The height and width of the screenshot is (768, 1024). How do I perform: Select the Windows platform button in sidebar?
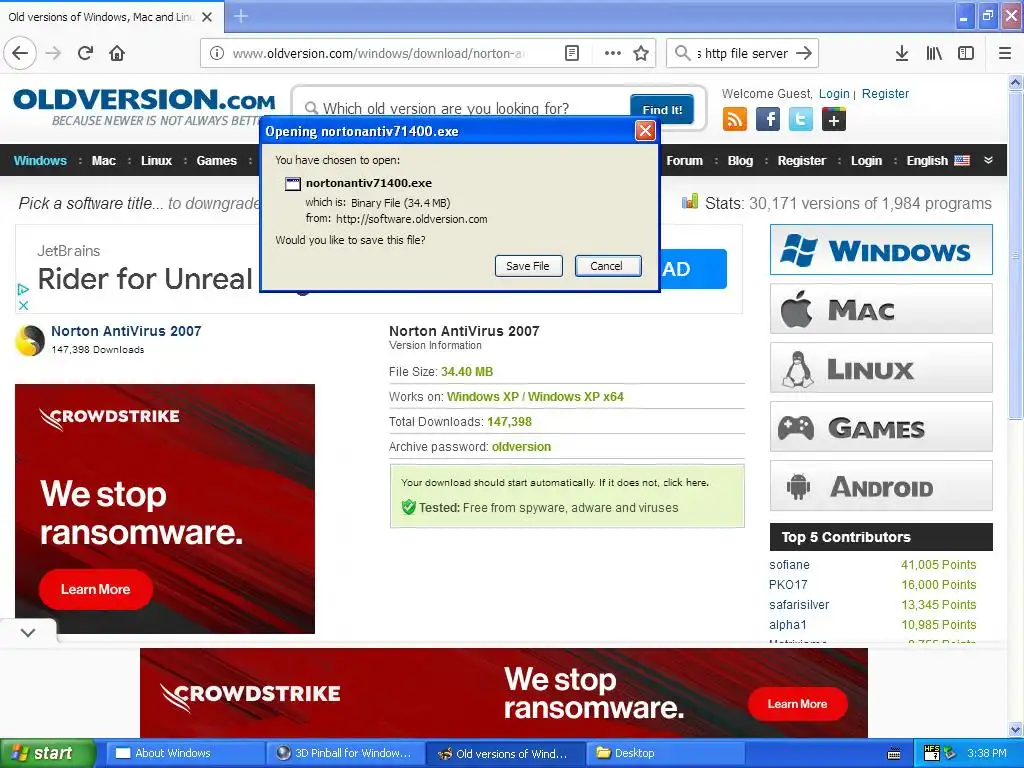coord(881,250)
